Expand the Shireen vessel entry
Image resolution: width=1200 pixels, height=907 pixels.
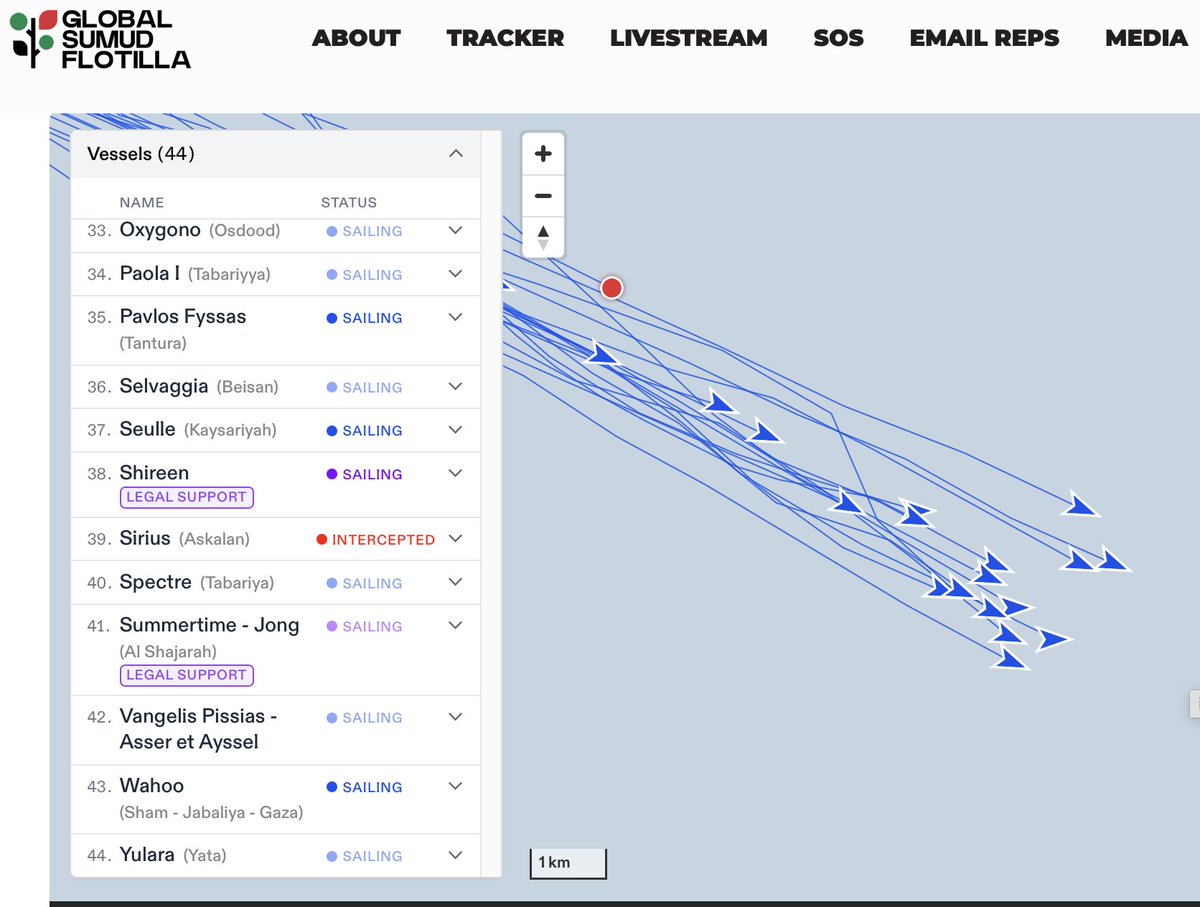pos(455,473)
